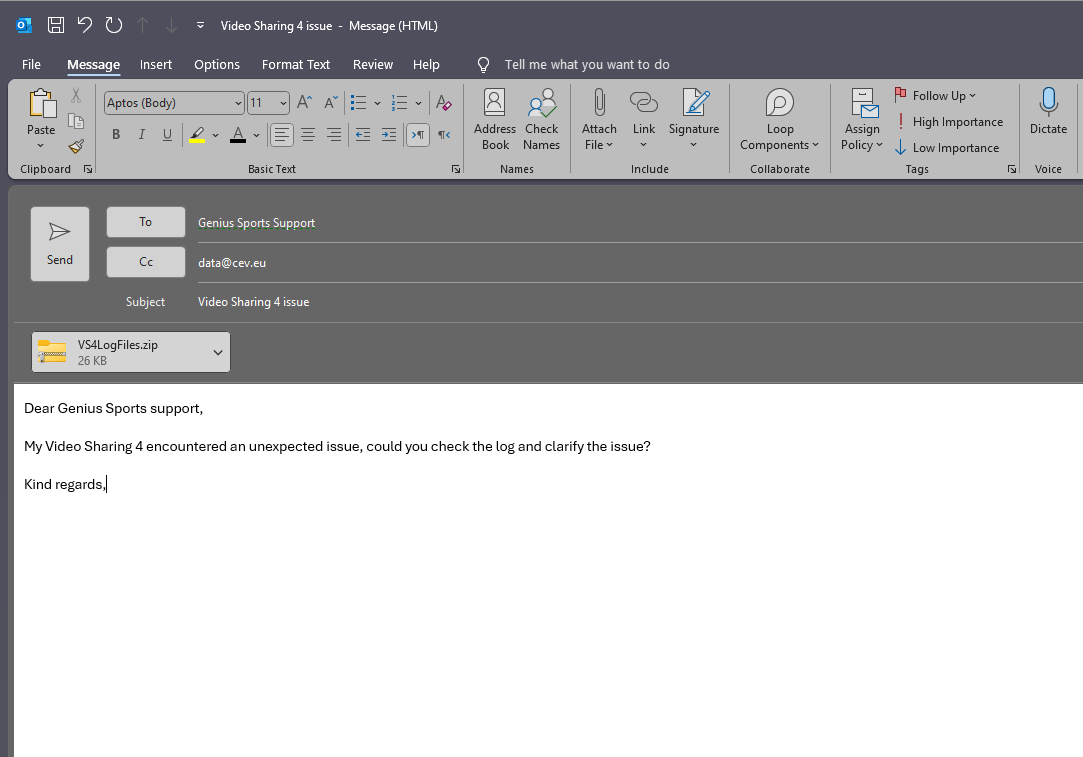
Task: Increase font size with grow font icon
Action: 304,103
